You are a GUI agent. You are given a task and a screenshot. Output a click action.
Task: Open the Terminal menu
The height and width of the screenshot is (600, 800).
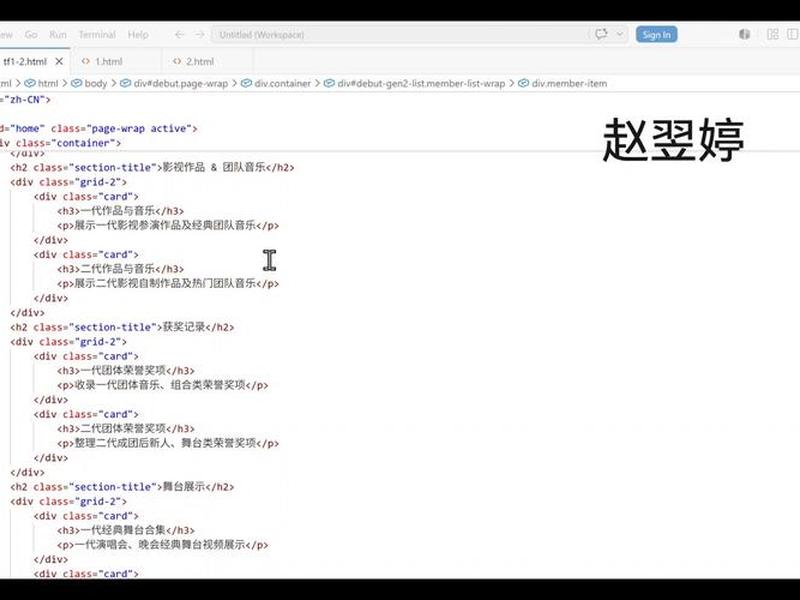97,35
